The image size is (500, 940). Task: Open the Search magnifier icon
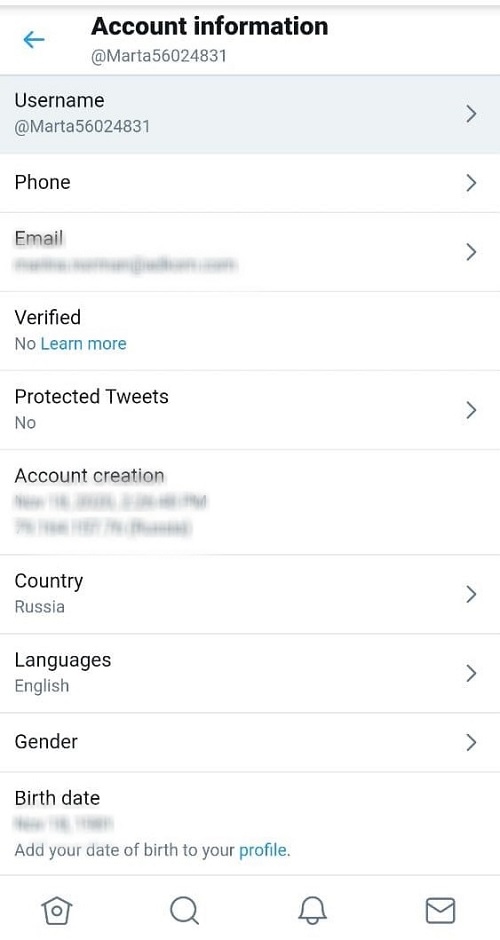(x=184, y=911)
